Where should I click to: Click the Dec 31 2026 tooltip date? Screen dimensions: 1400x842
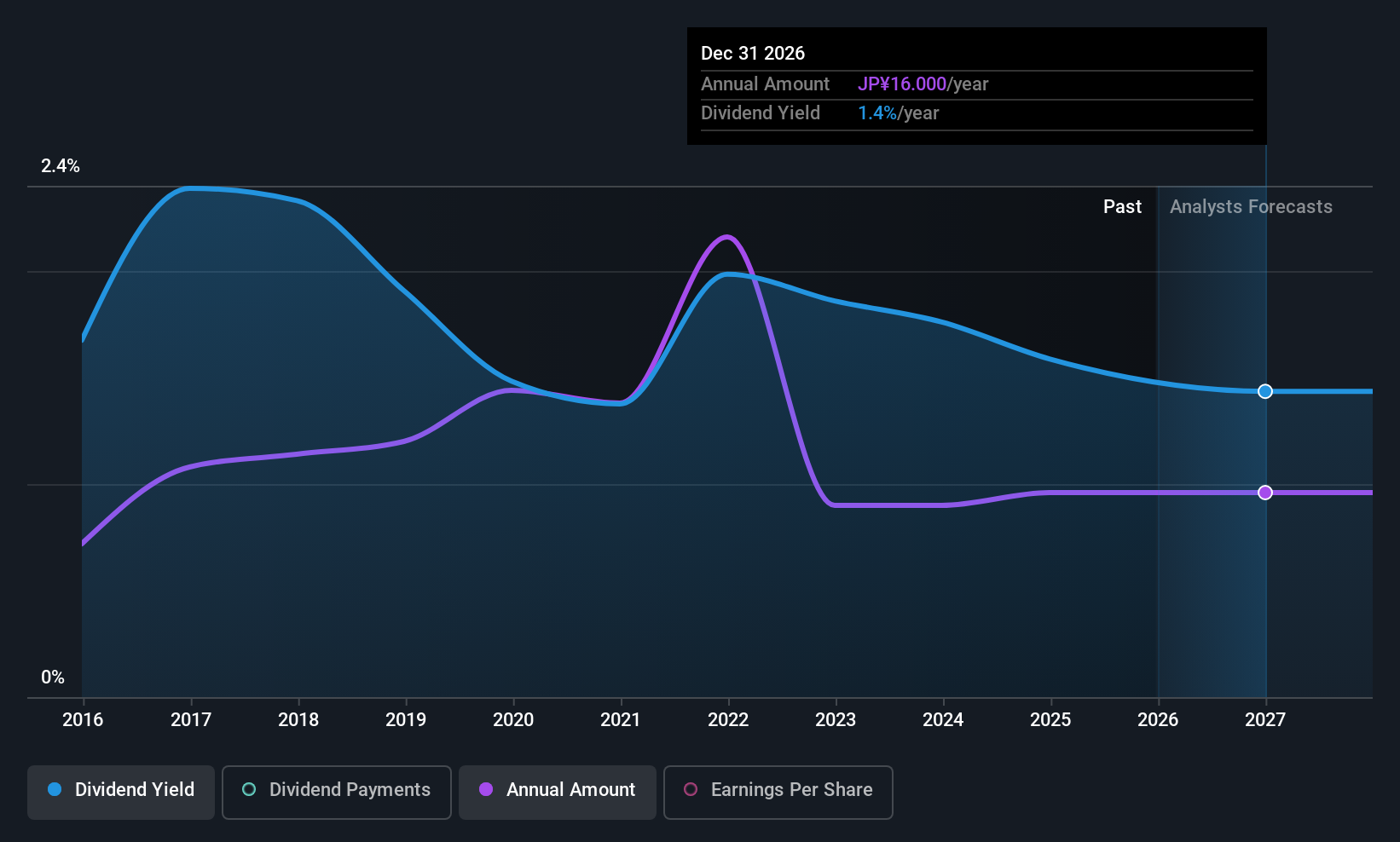point(753,54)
